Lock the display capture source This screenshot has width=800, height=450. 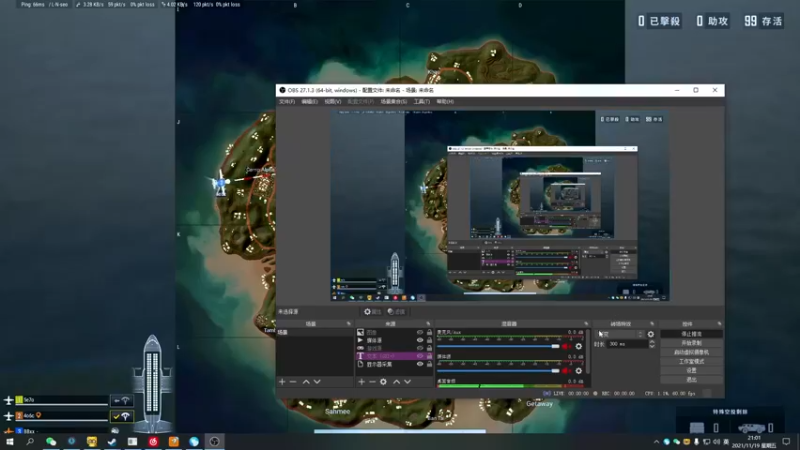click(429, 364)
